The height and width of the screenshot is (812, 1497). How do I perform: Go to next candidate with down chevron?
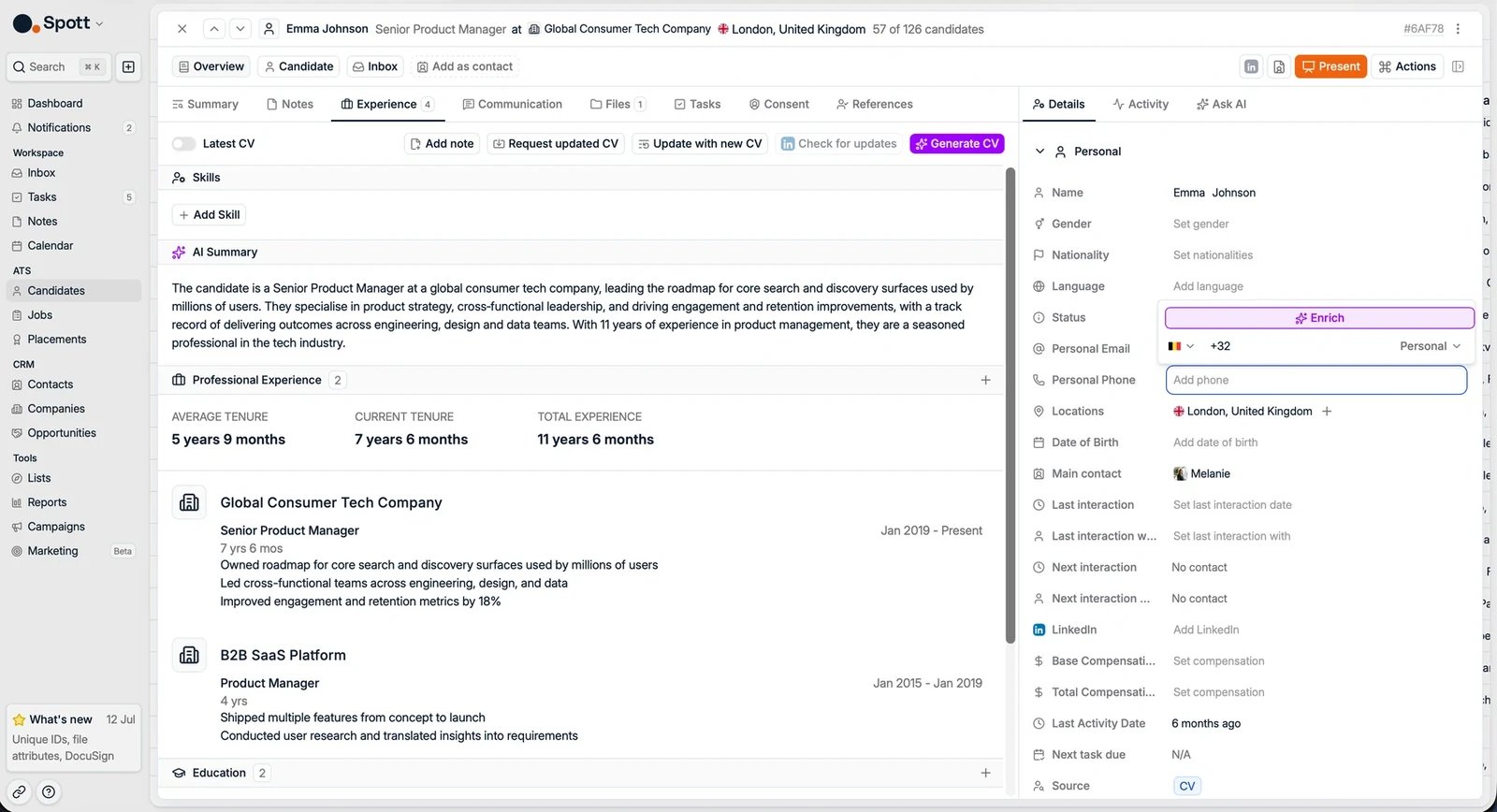pyautogui.click(x=240, y=29)
